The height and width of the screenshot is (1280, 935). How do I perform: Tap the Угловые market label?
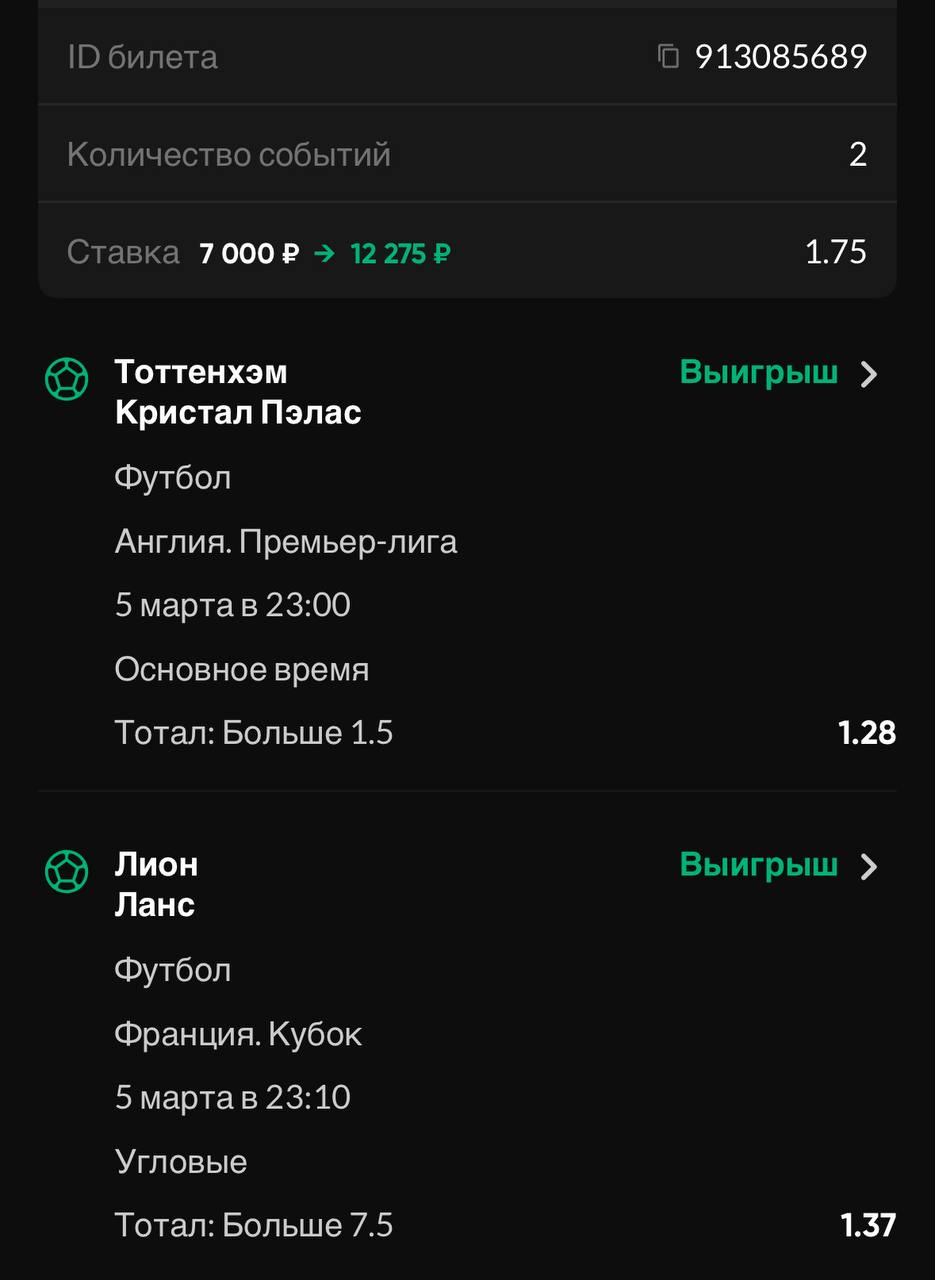(x=181, y=1162)
